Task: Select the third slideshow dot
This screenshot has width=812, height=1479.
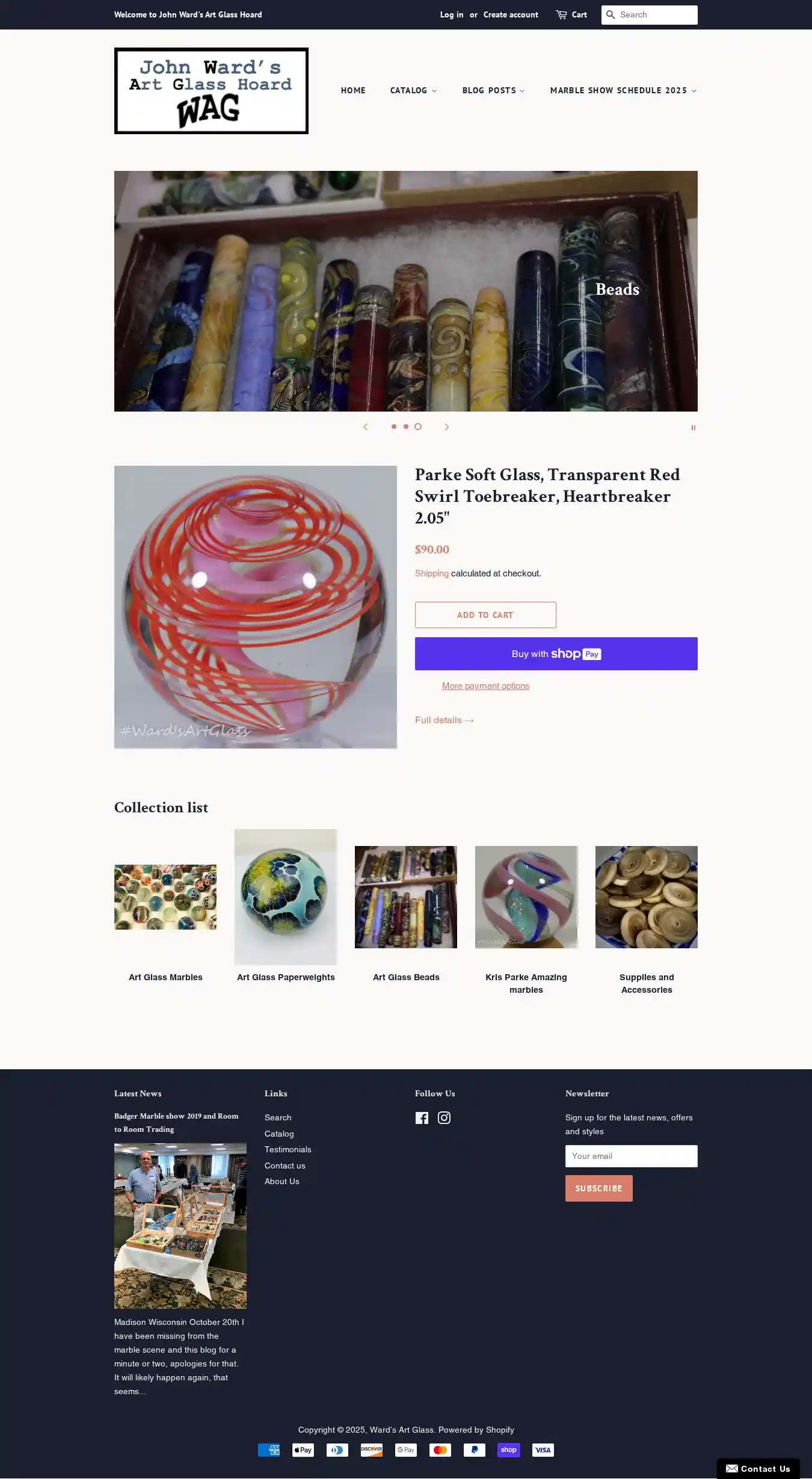Action: (x=418, y=427)
